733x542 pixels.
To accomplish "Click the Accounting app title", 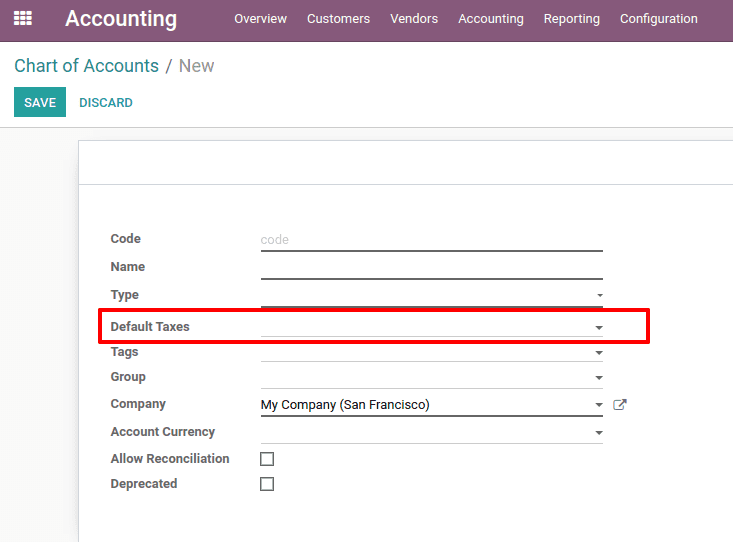I will pyautogui.click(x=121, y=19).
